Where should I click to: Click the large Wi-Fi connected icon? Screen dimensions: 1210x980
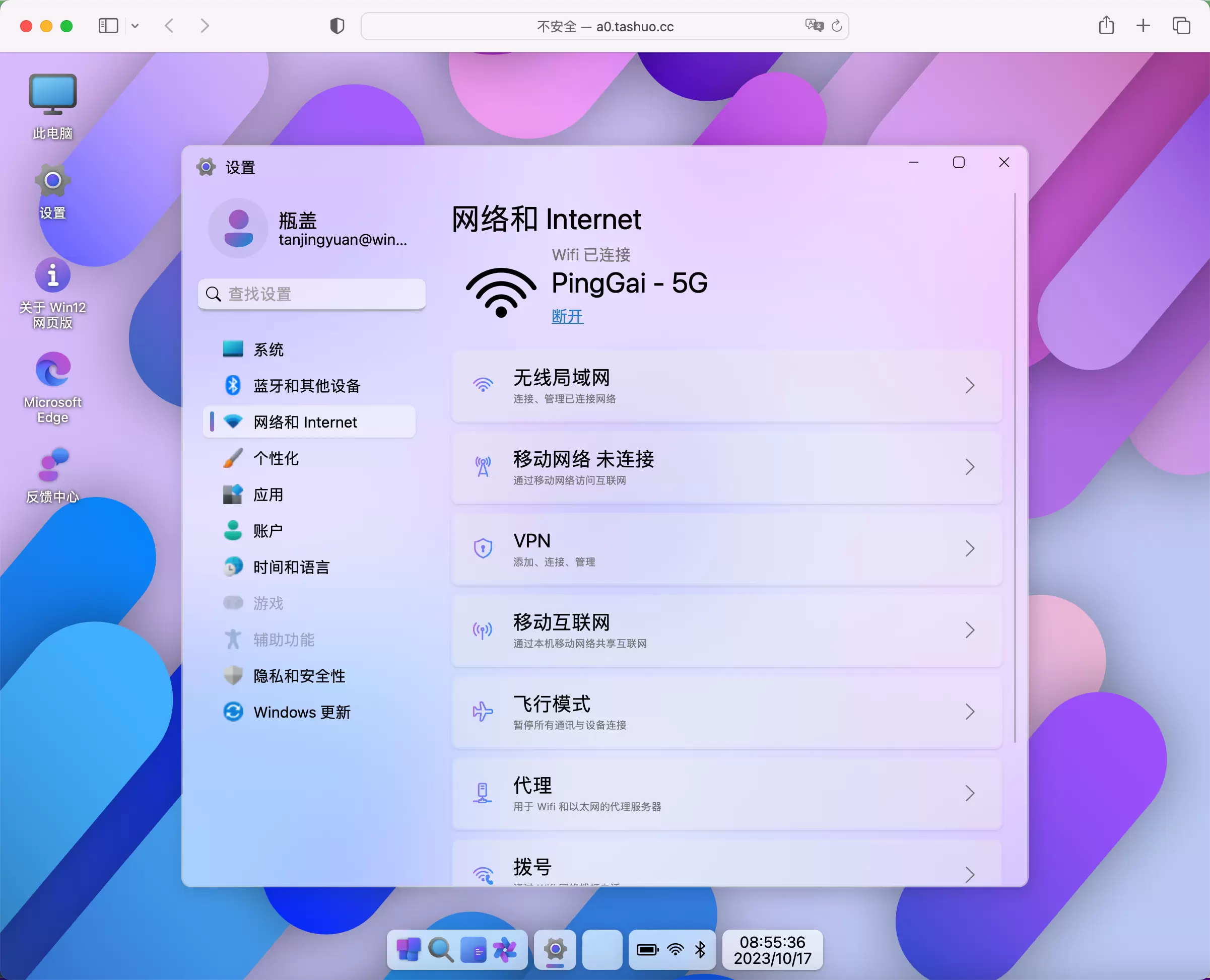click(x=501, y=293)
